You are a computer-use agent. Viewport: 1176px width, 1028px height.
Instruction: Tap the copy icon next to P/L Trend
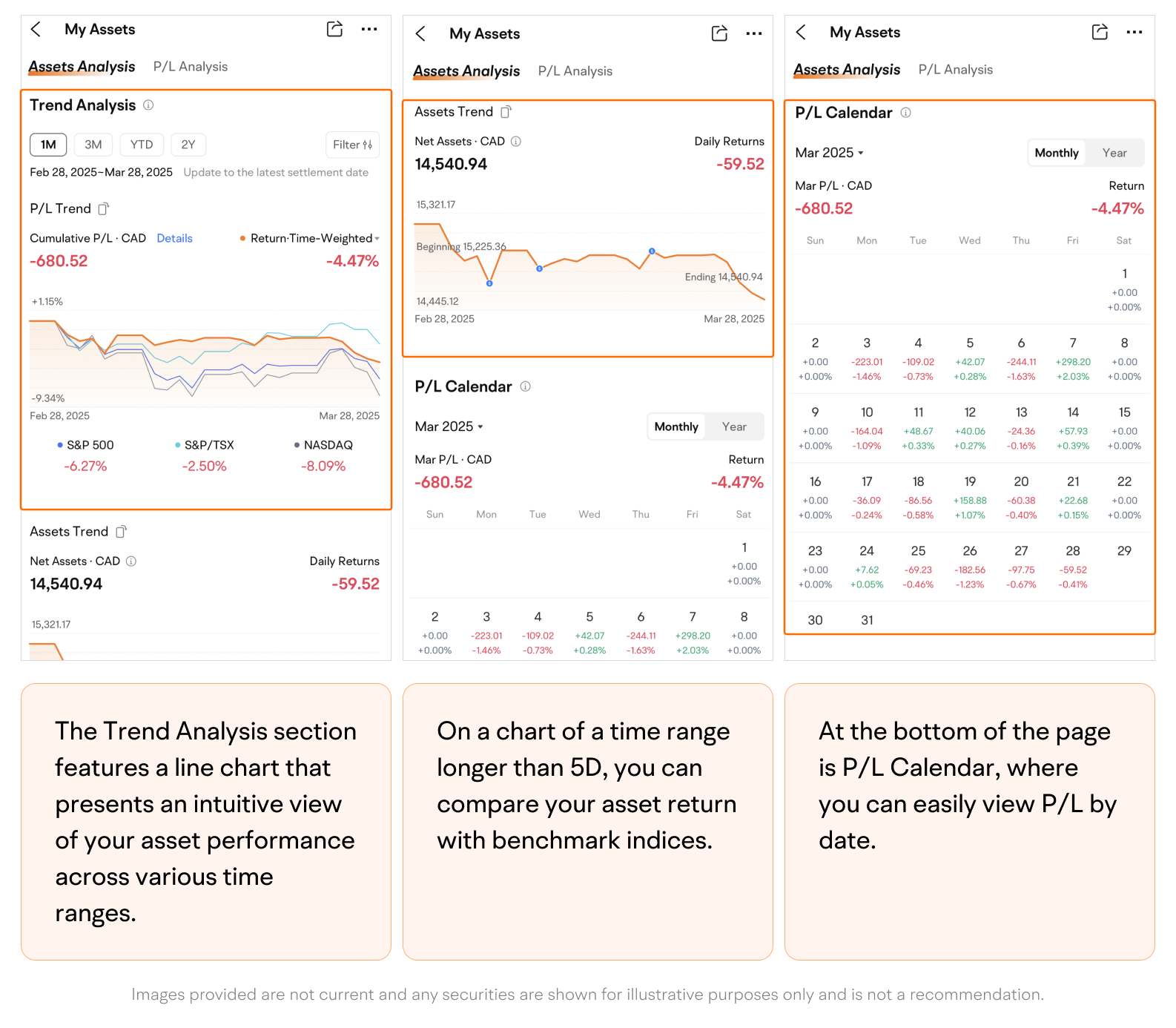(x=104, y=209)
